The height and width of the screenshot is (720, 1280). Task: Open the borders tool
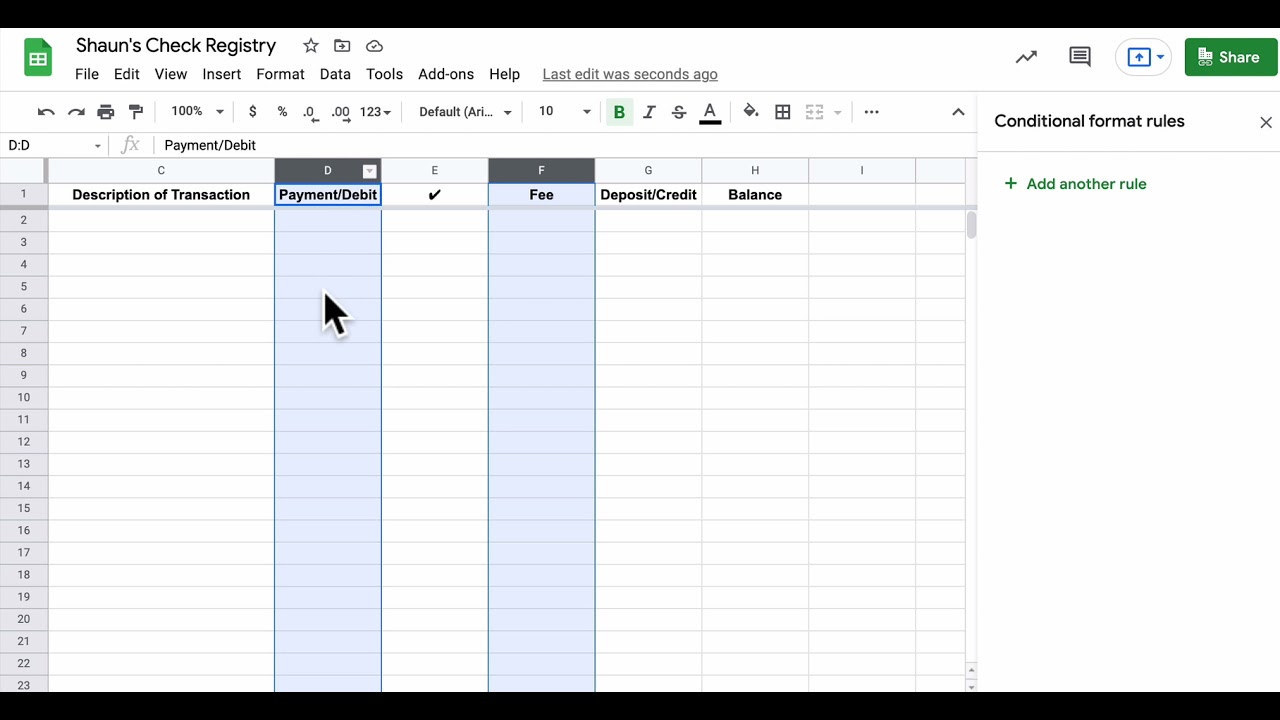(783, 112)
